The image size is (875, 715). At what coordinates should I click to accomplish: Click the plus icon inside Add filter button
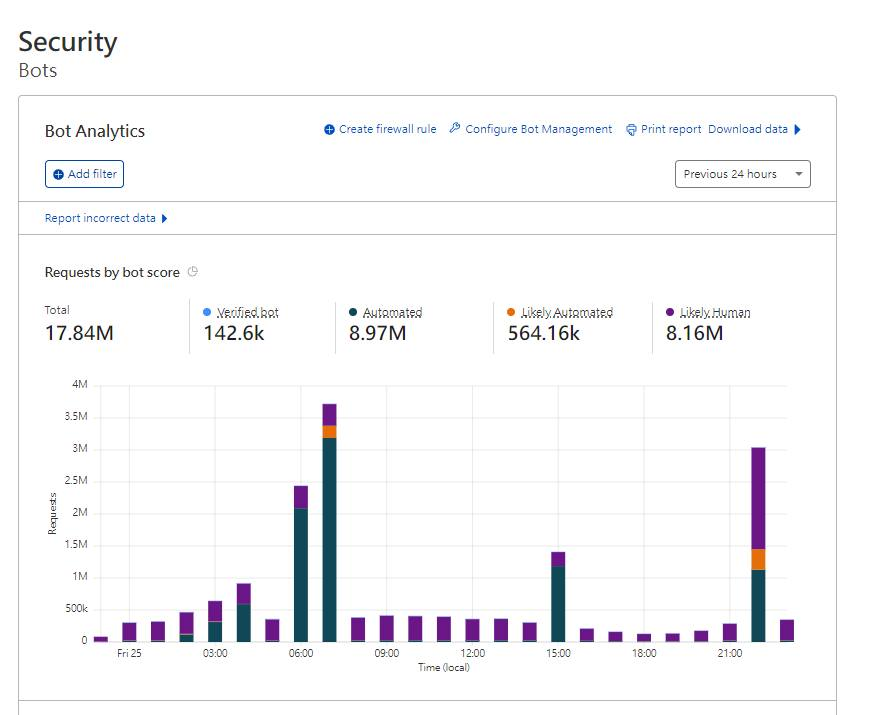coord(58,174)
